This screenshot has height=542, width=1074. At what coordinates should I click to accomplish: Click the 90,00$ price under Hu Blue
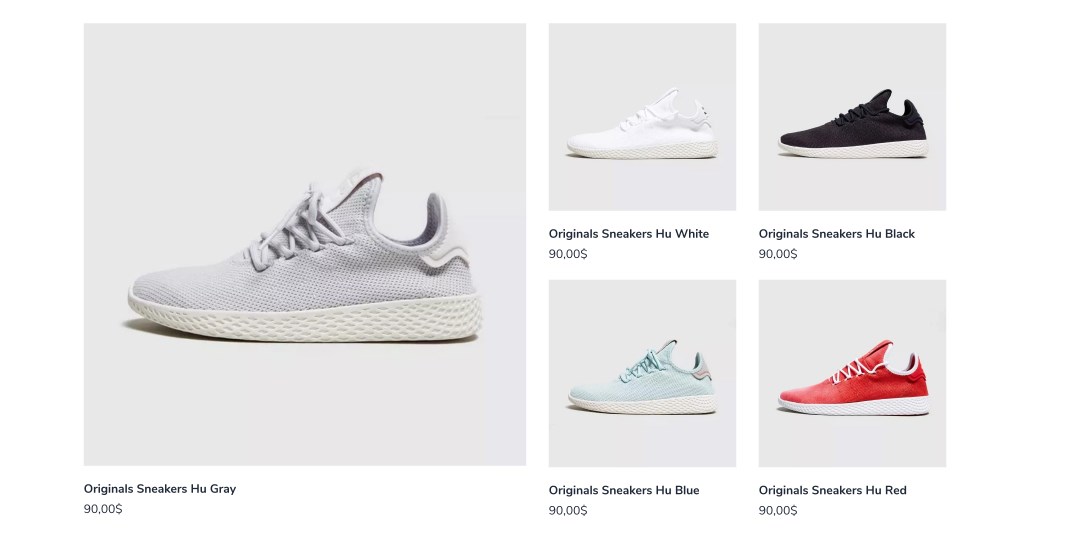pos(568,510)
